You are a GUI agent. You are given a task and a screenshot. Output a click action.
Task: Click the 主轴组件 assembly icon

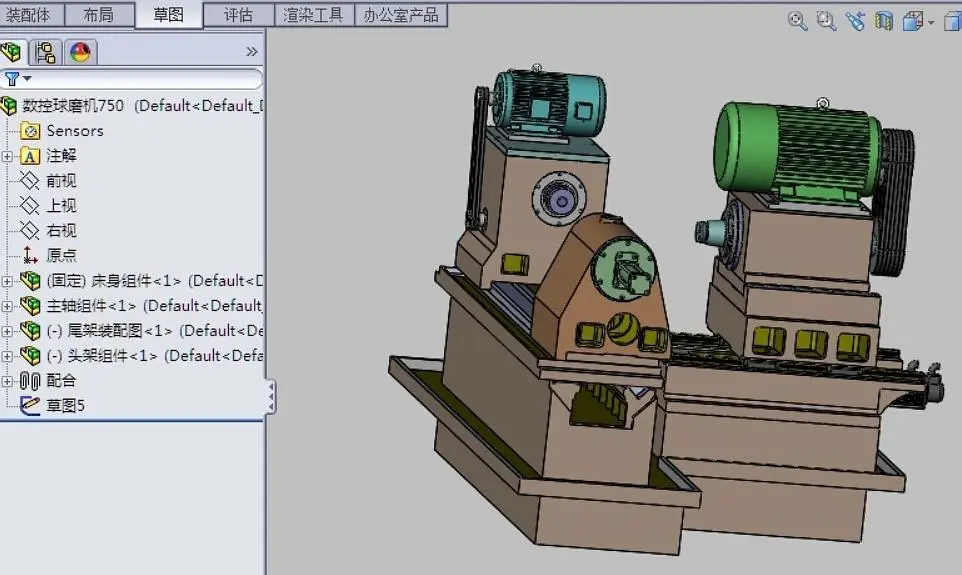30,306
